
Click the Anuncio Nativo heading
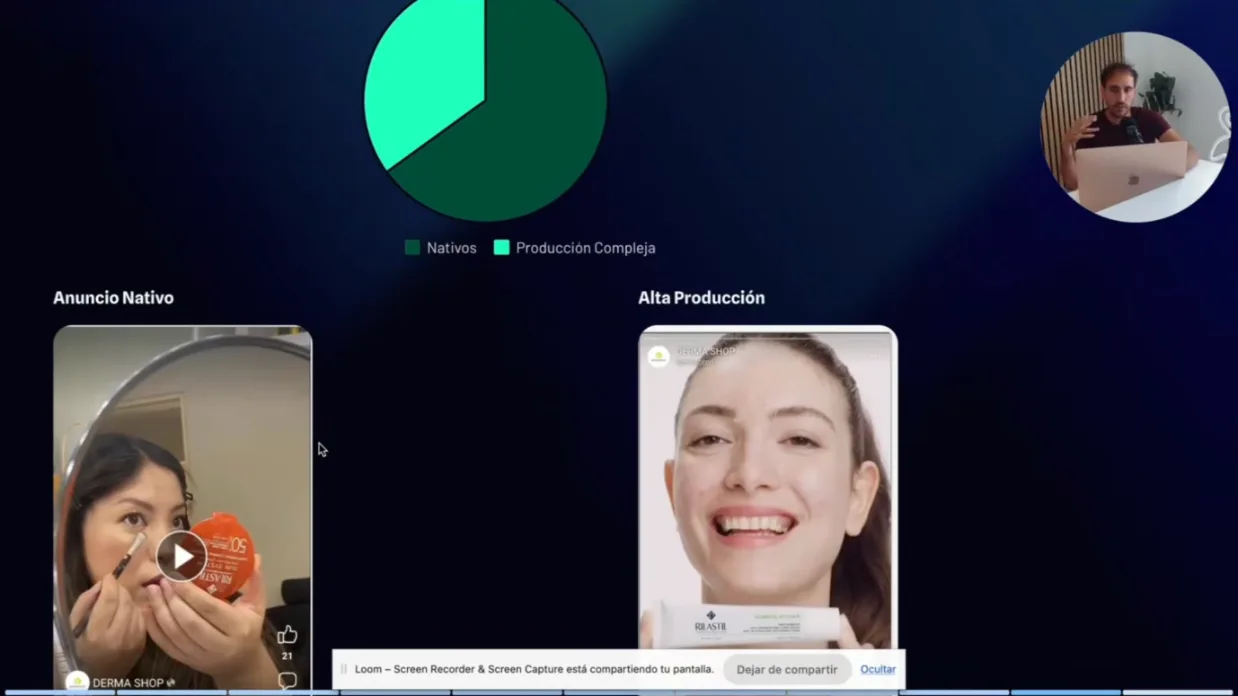[x=113, y=298]
